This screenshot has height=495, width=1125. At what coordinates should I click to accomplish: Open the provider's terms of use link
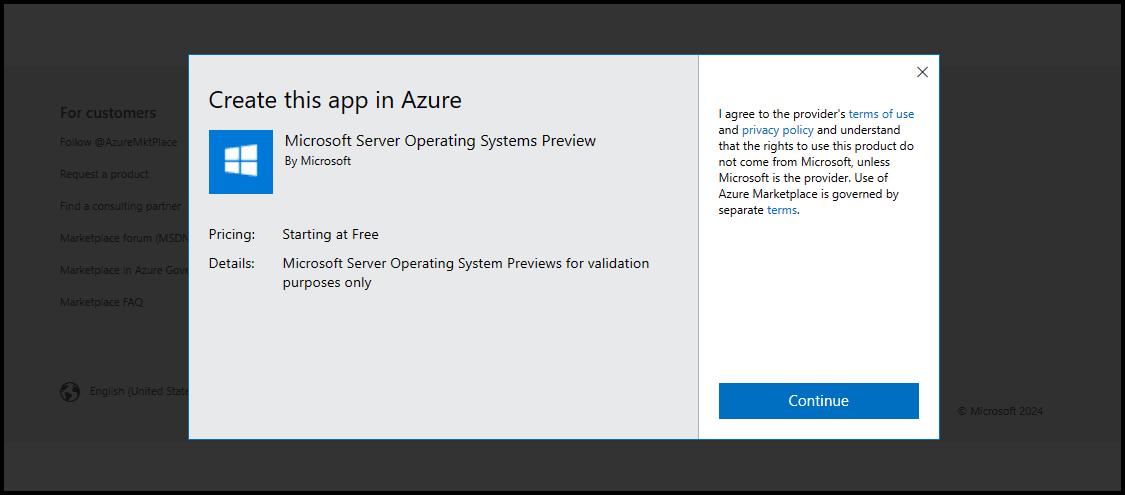tap(881, 114)
